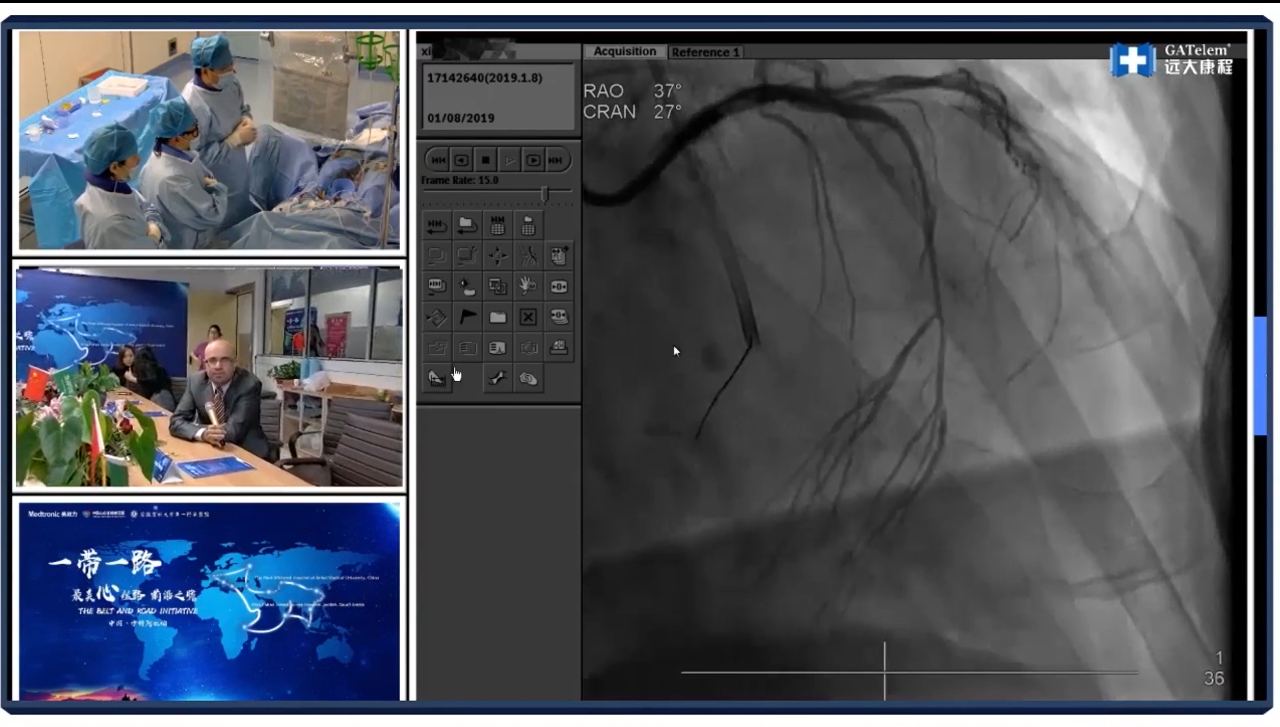
Task: Click patient ID 17142640(2019.1.8)
Action: coord(484,77)
